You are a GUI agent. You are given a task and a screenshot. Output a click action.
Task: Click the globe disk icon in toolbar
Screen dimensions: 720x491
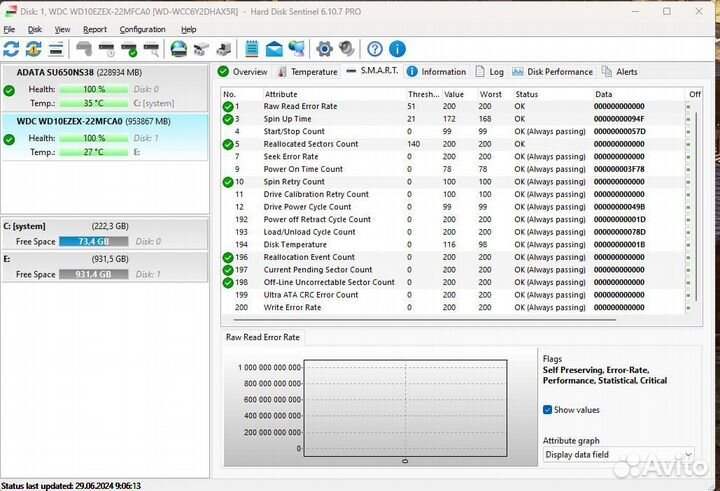(x=179, y=49)
